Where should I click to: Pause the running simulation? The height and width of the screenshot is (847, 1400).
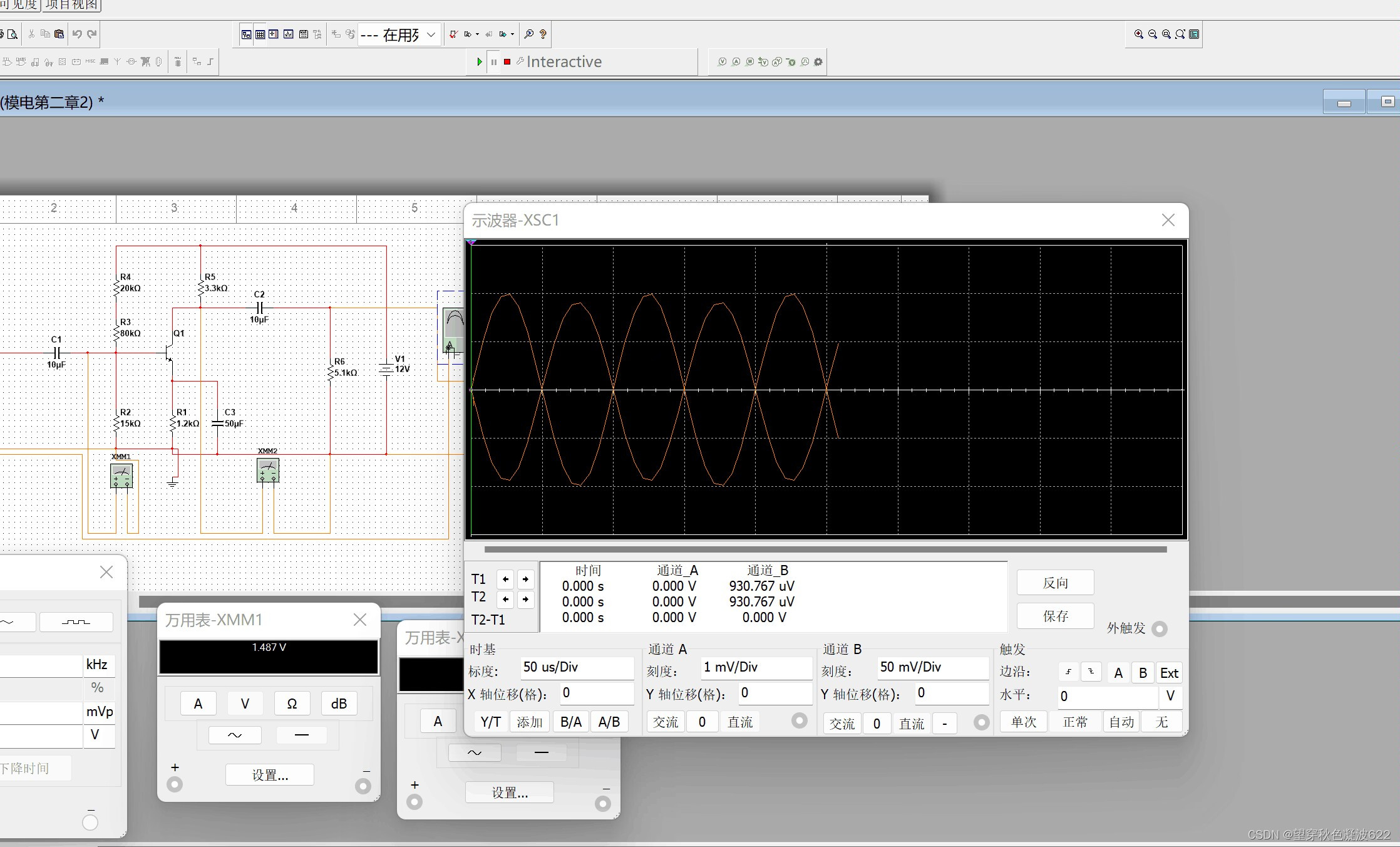(x=494, y=62)
